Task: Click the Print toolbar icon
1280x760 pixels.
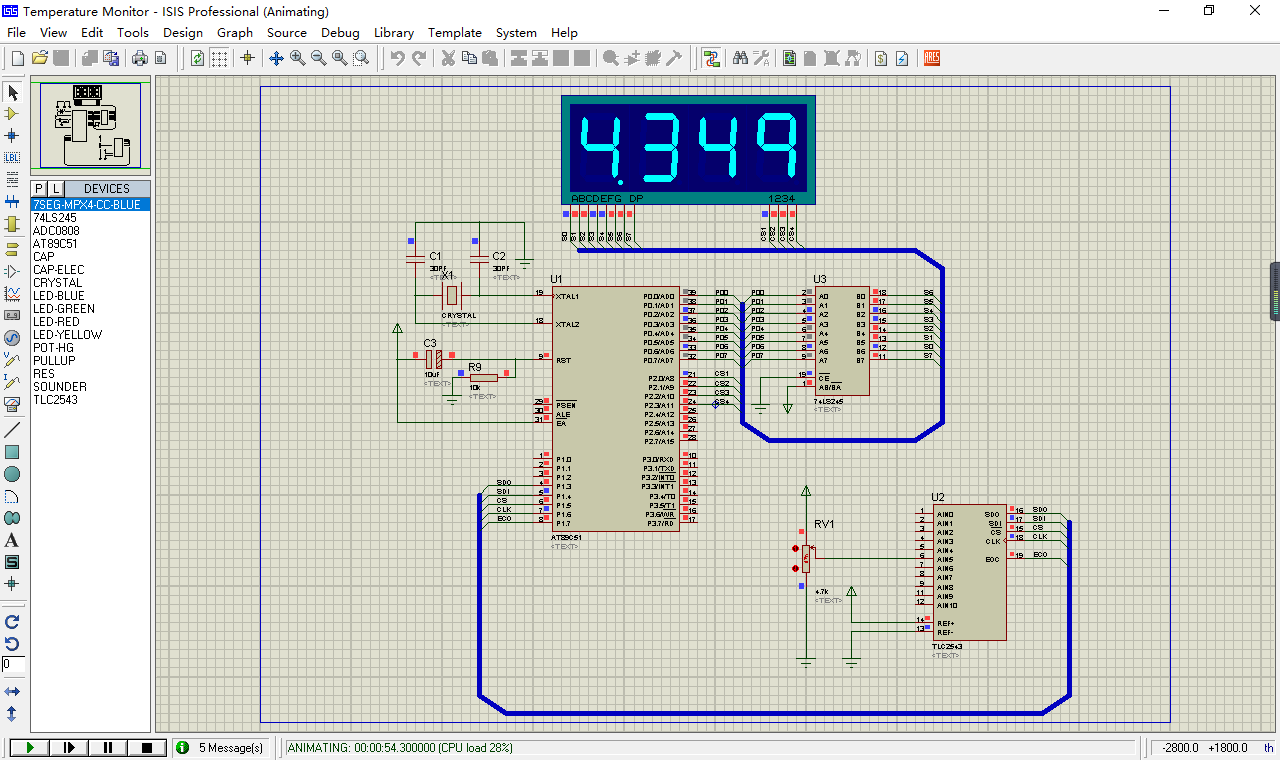Action: 139,58
